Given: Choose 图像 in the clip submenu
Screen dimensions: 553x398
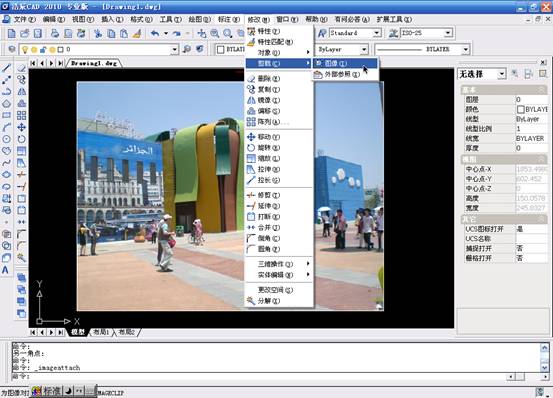Looking at the screenshot, I should (x=345, y=63).
